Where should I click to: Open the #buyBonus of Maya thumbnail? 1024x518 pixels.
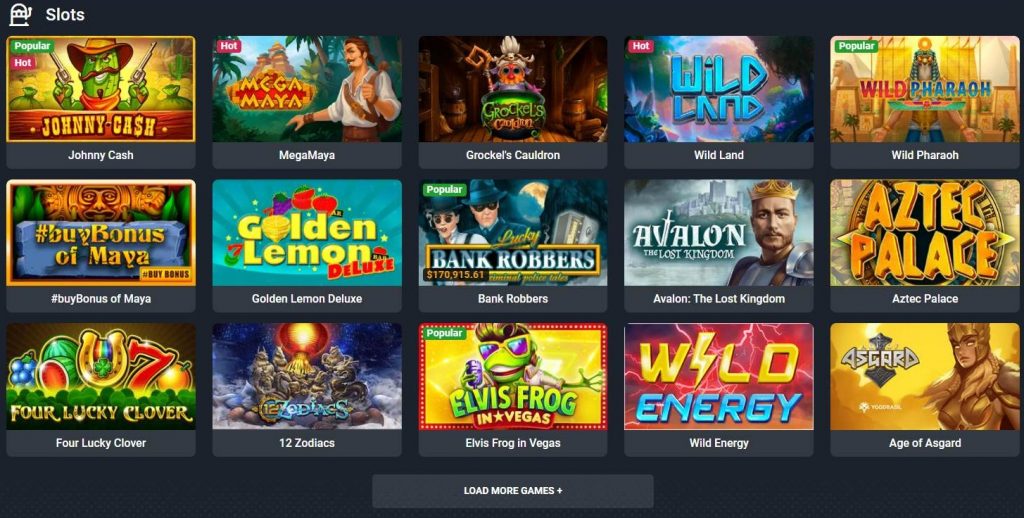[x=101, y=233]
